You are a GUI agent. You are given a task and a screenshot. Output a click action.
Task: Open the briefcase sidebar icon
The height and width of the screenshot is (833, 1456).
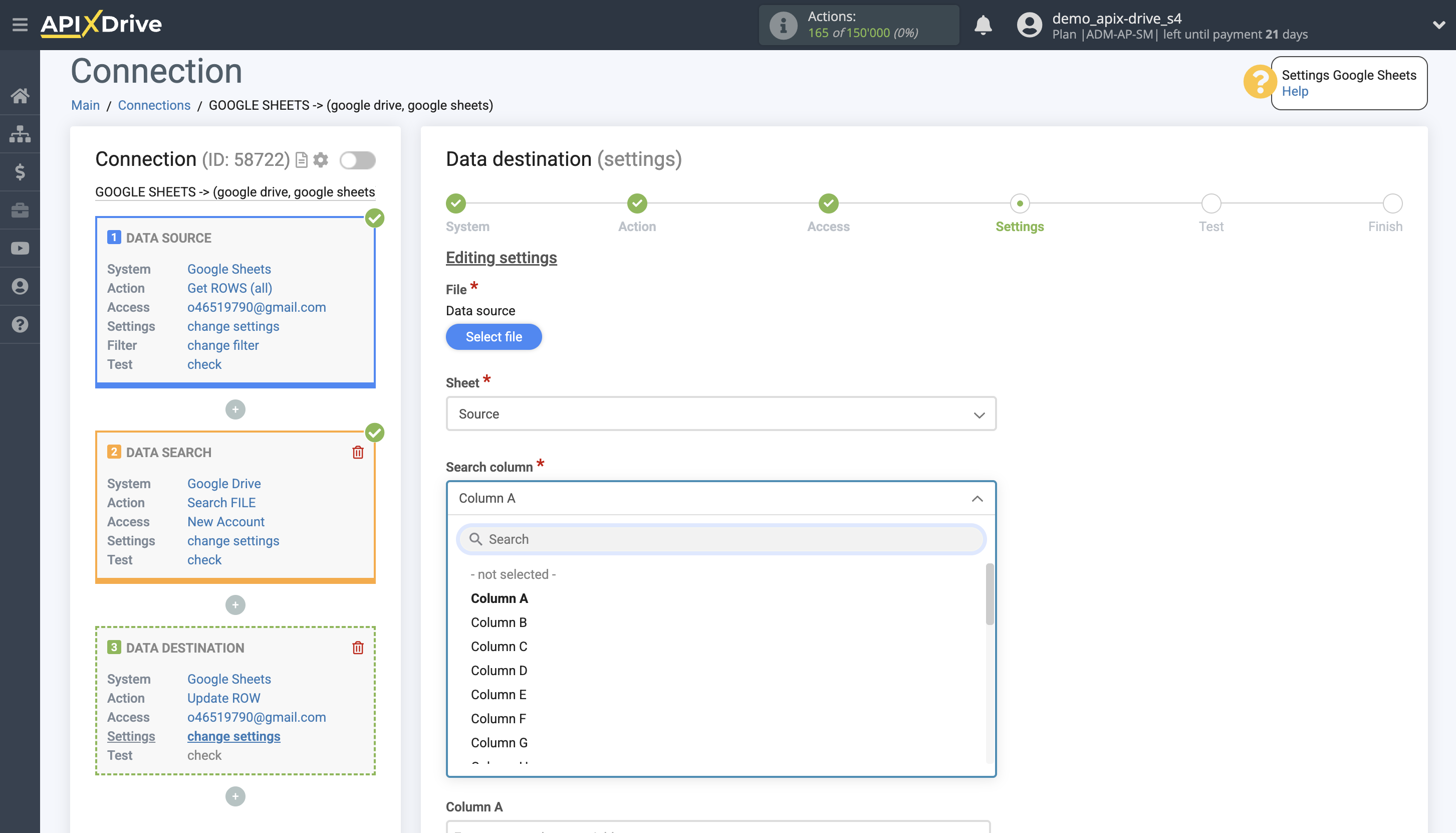coord(20,210)
